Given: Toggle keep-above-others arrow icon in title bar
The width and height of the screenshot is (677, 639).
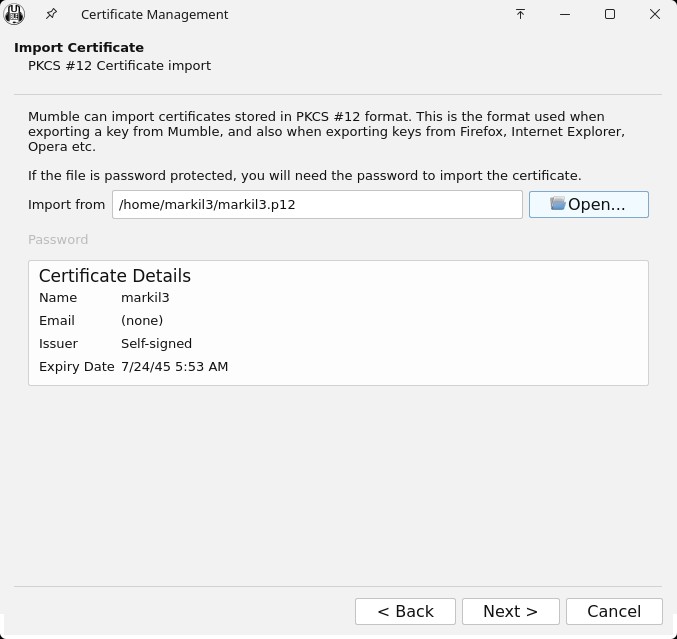Looking at the screenshot, I should tap(520, 14).
